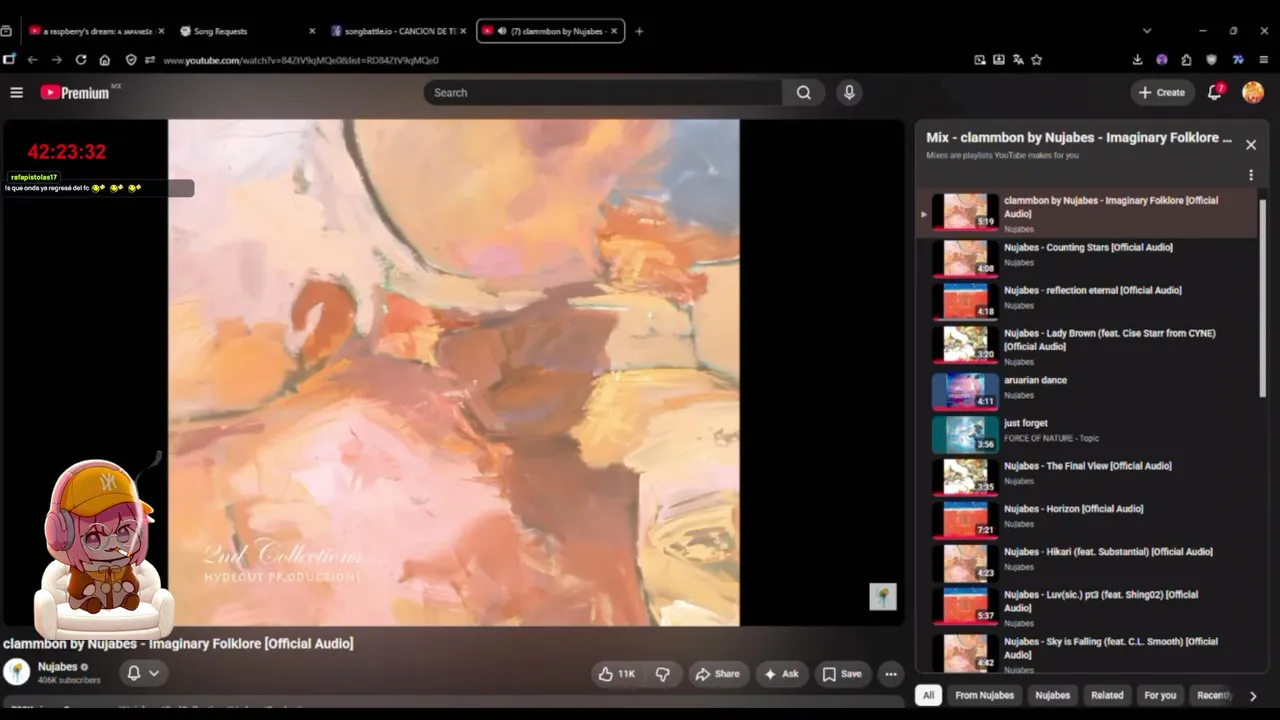Open browser downloads arrow icon
The height and width of the screenshot is (720, 1280).
[x=1137, y=60]
